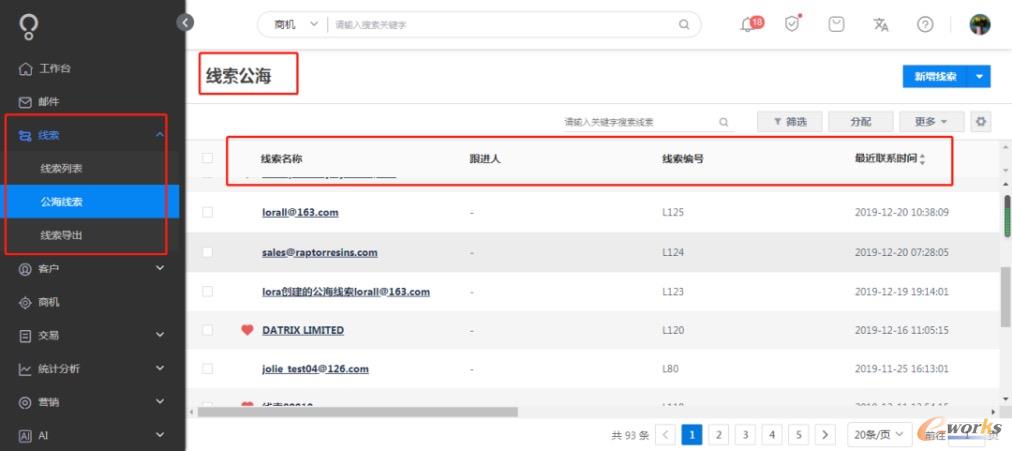This screenshot has height=451, width=1012.
Task: Go to page 3
Action: click(745, 434)
